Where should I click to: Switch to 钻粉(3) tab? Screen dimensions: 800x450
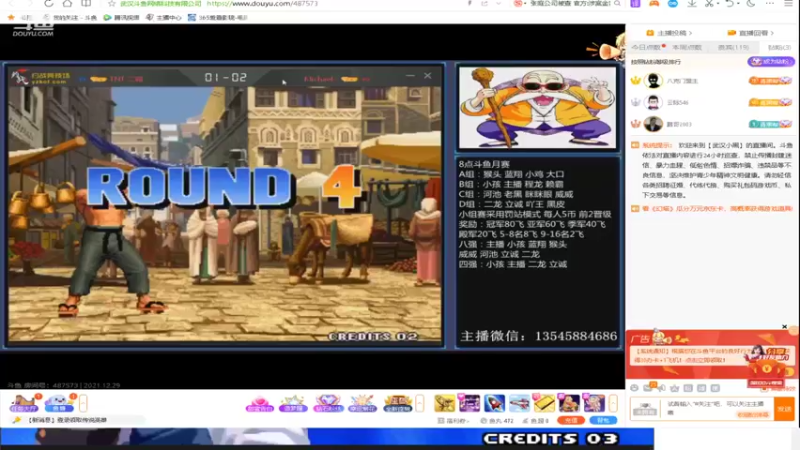(779, 47)
